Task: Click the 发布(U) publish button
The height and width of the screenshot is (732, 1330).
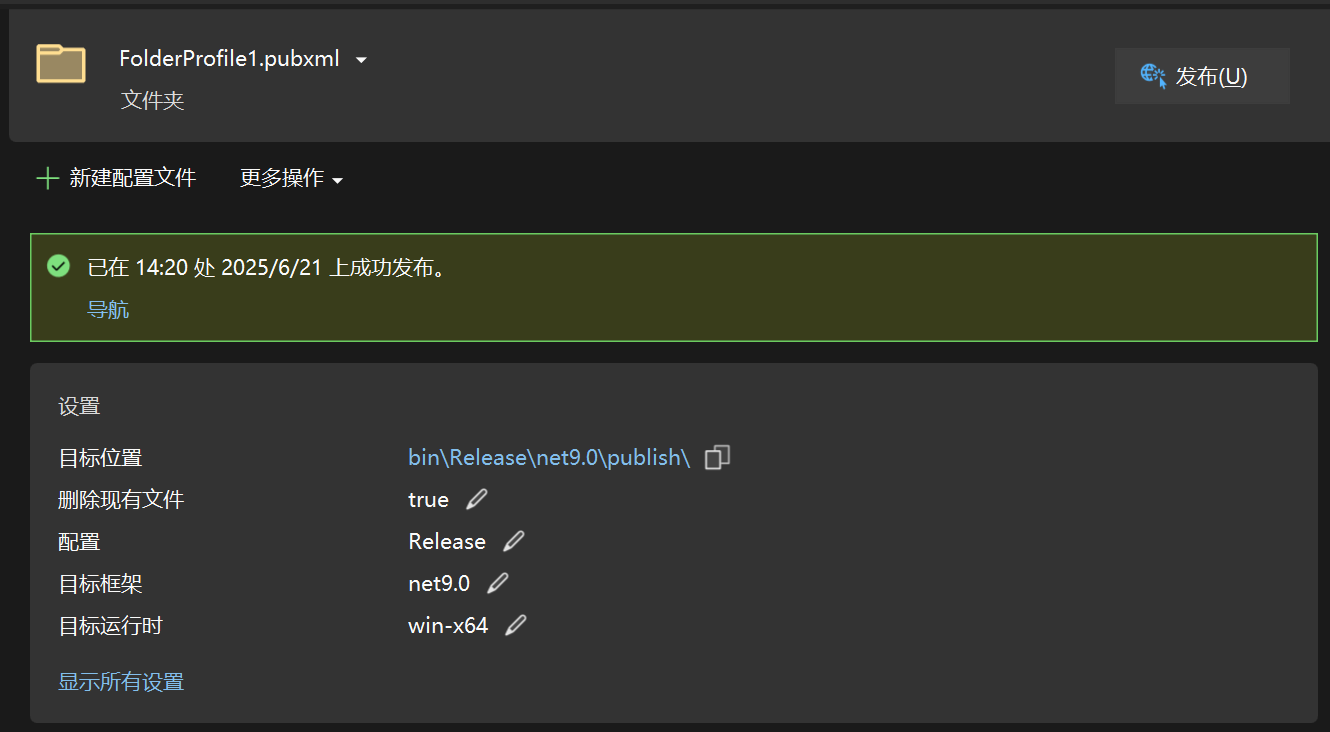Action: tap(1202, 76)
